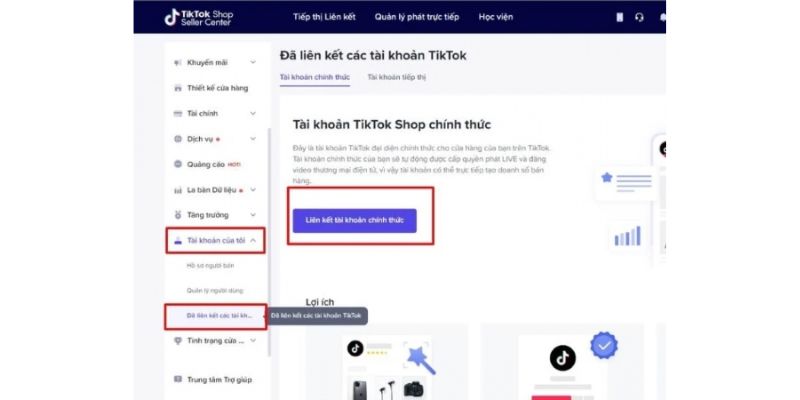This screenshot has width=800, height=400.
Task: Click the Tài chính card icon
Action: [x=178, y=113]
